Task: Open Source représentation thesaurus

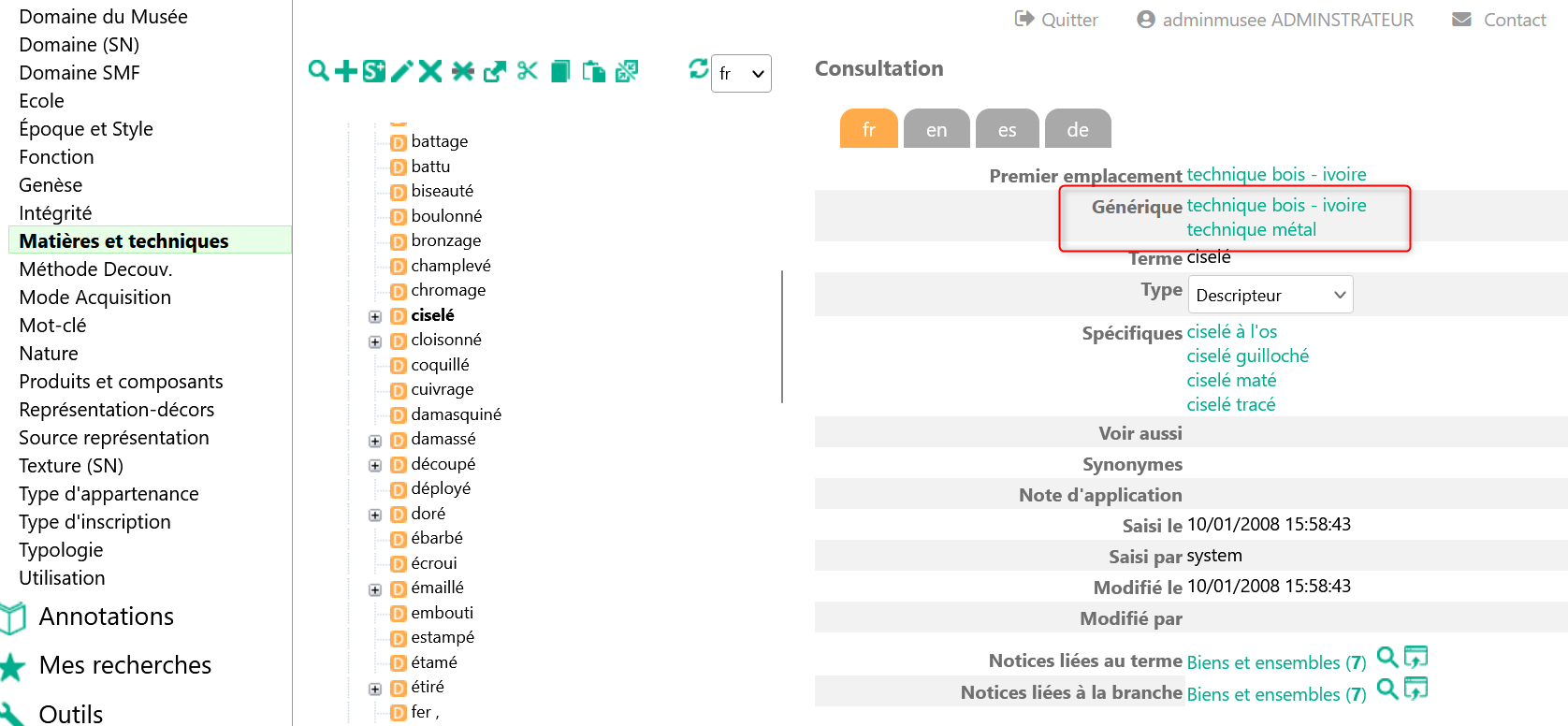Action: (x=114, y=437)
